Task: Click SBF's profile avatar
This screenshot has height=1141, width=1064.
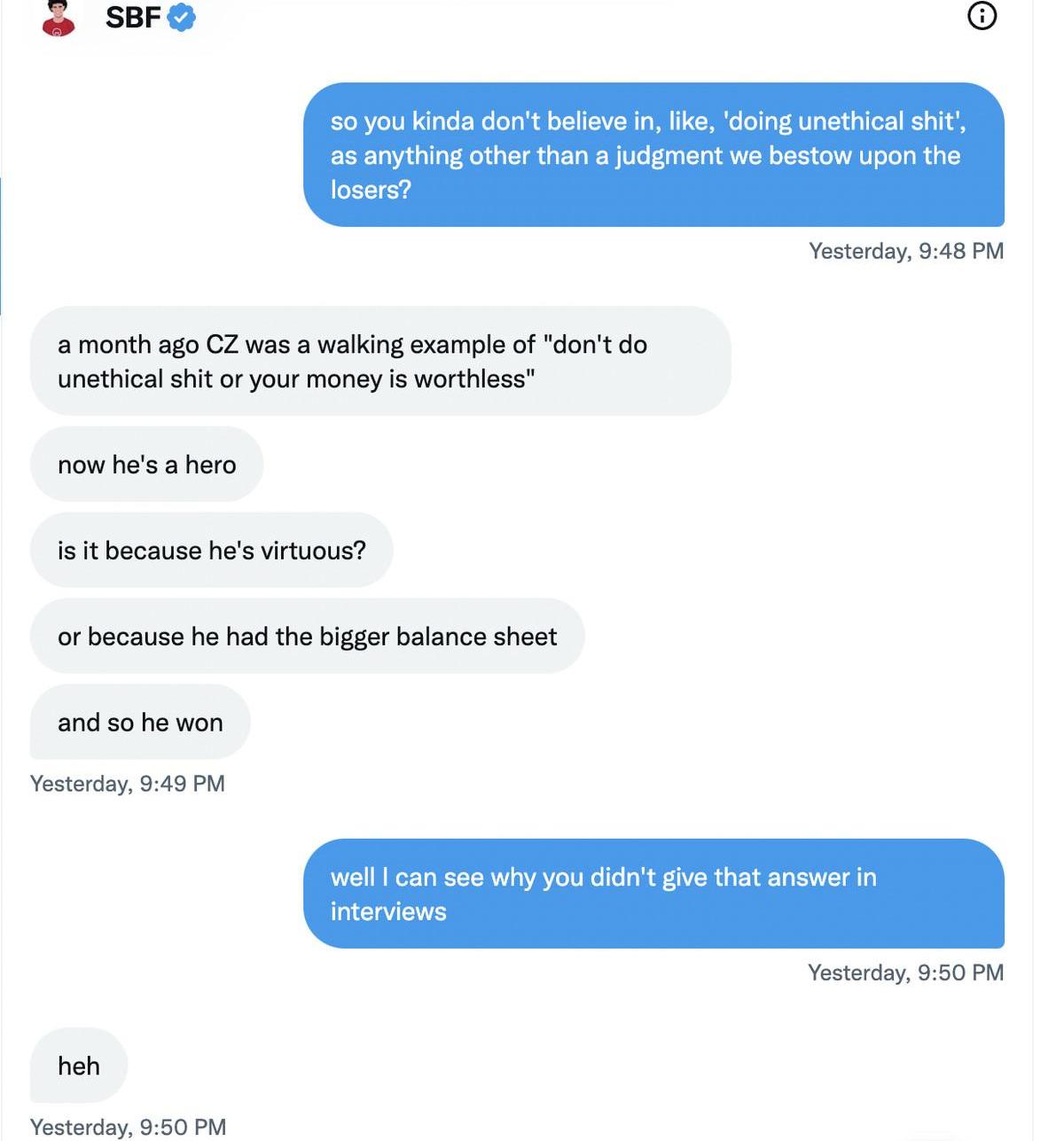Action: (59, 18)
